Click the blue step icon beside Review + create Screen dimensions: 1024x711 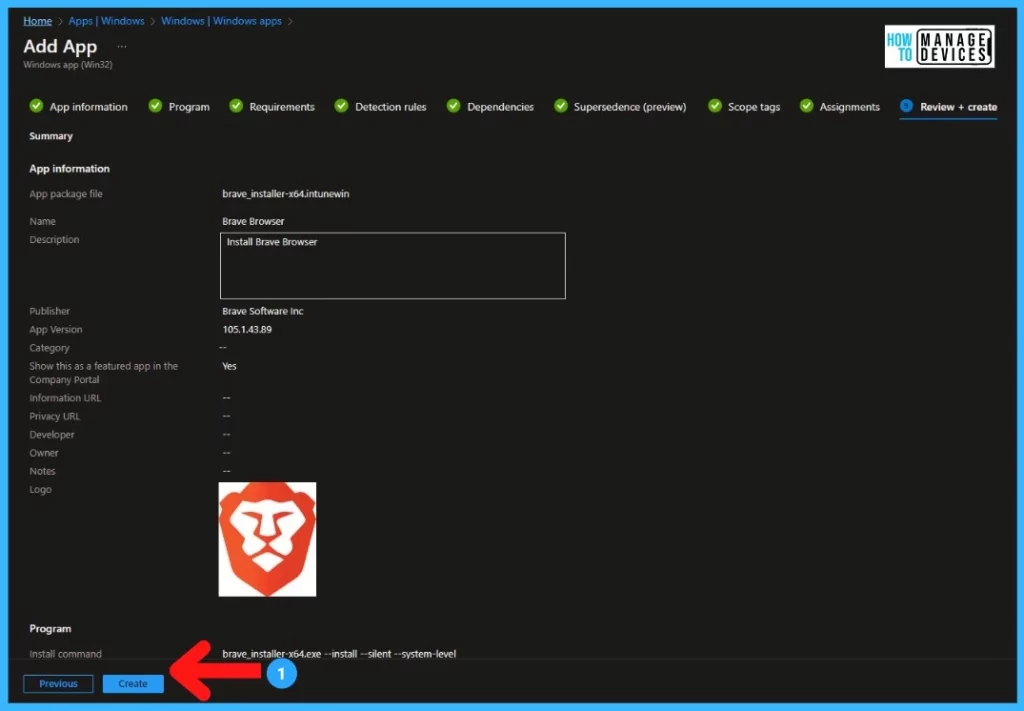coord(906,106)
